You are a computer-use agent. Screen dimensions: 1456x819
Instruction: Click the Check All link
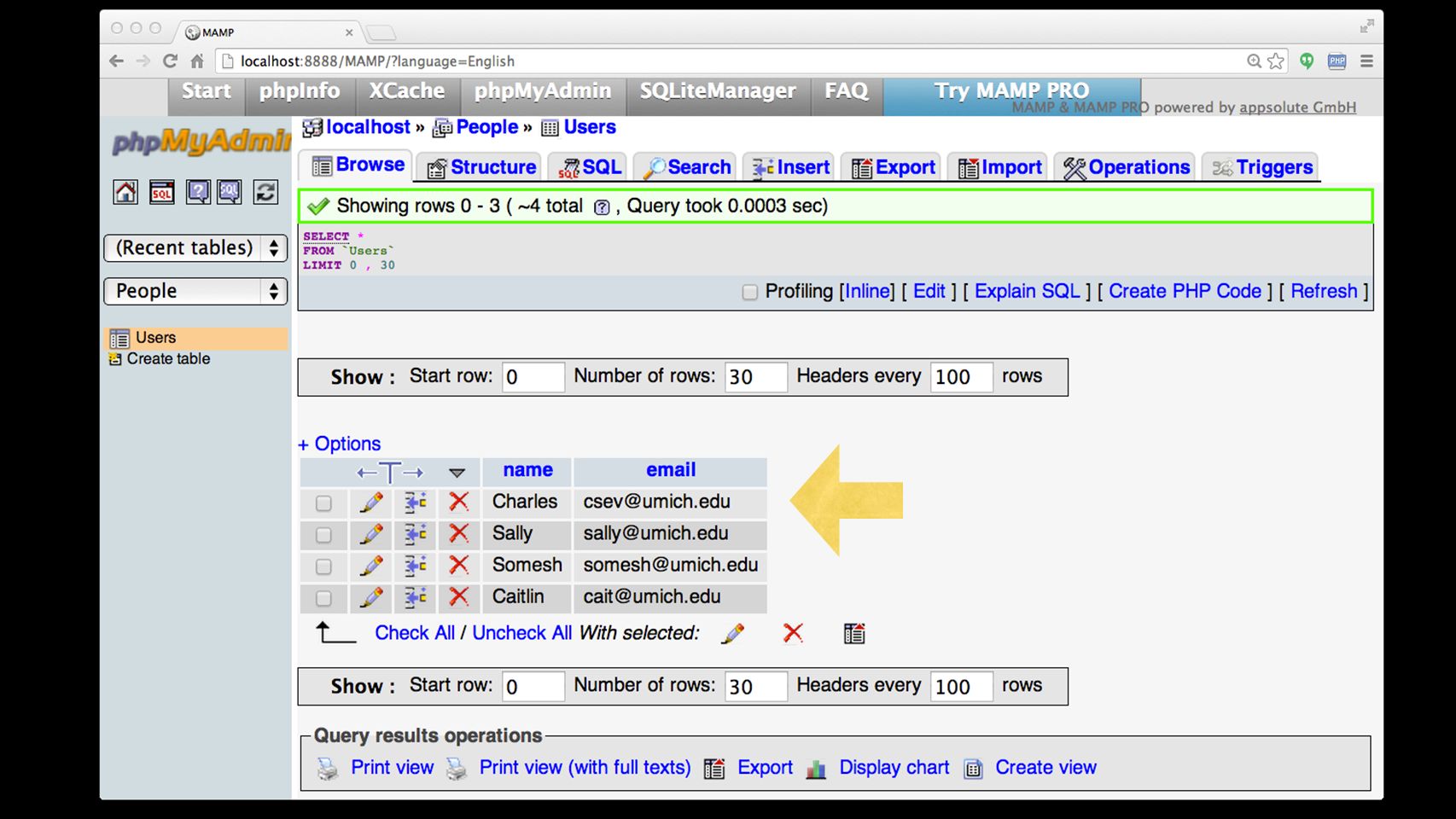tap(415, 633)
